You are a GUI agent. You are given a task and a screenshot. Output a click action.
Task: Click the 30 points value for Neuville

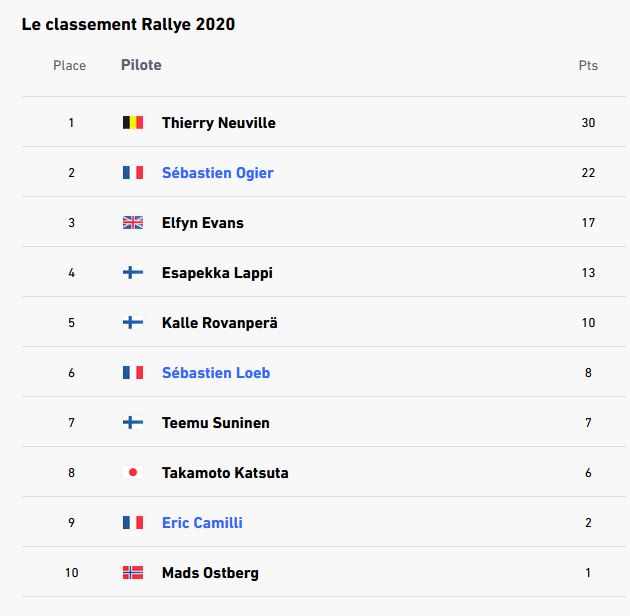(x=588, y=123)
